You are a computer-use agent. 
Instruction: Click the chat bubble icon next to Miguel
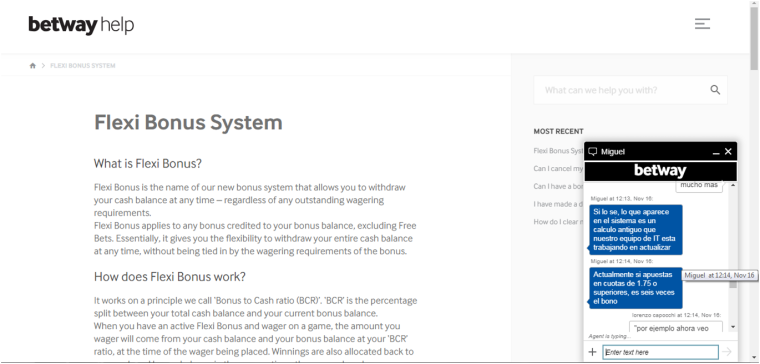pos(592,152)
